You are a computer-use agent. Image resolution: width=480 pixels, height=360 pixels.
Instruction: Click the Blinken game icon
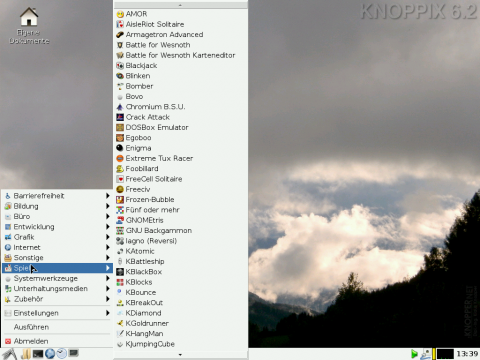pos(120,76)
